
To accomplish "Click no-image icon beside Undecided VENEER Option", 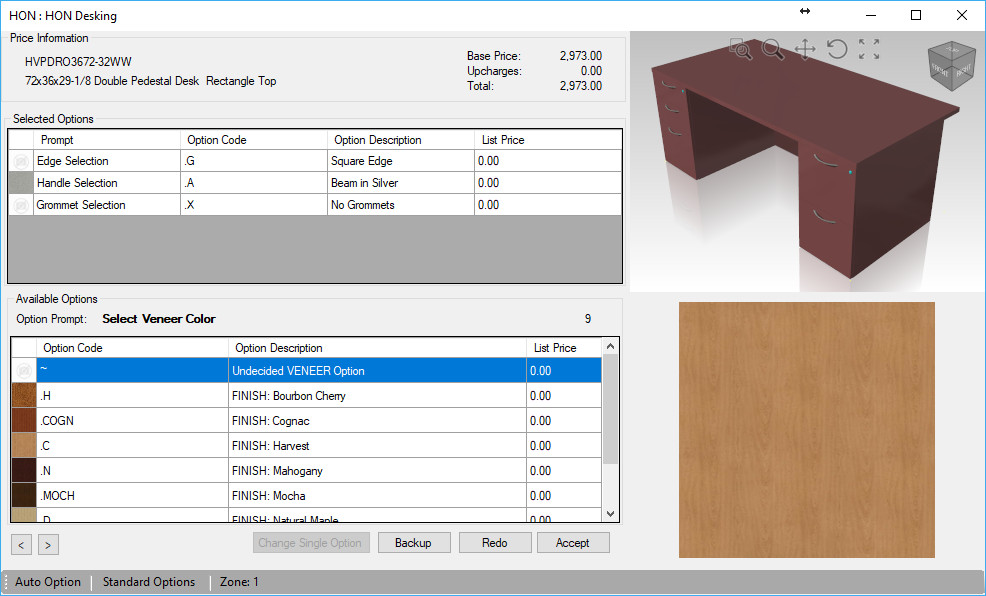I will tap(24, 371).
